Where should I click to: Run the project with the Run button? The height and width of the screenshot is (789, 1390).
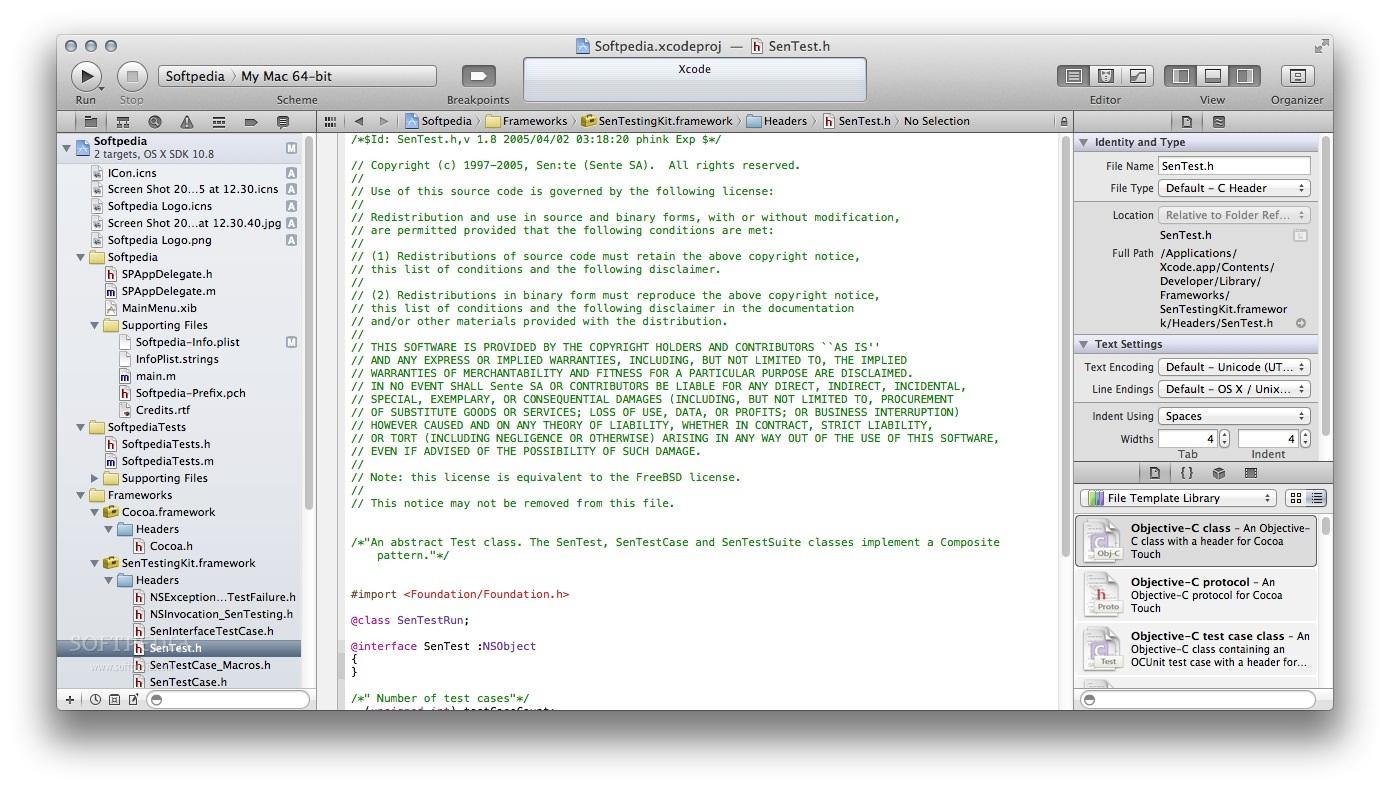pyautogui.click(x=86, y=75)
